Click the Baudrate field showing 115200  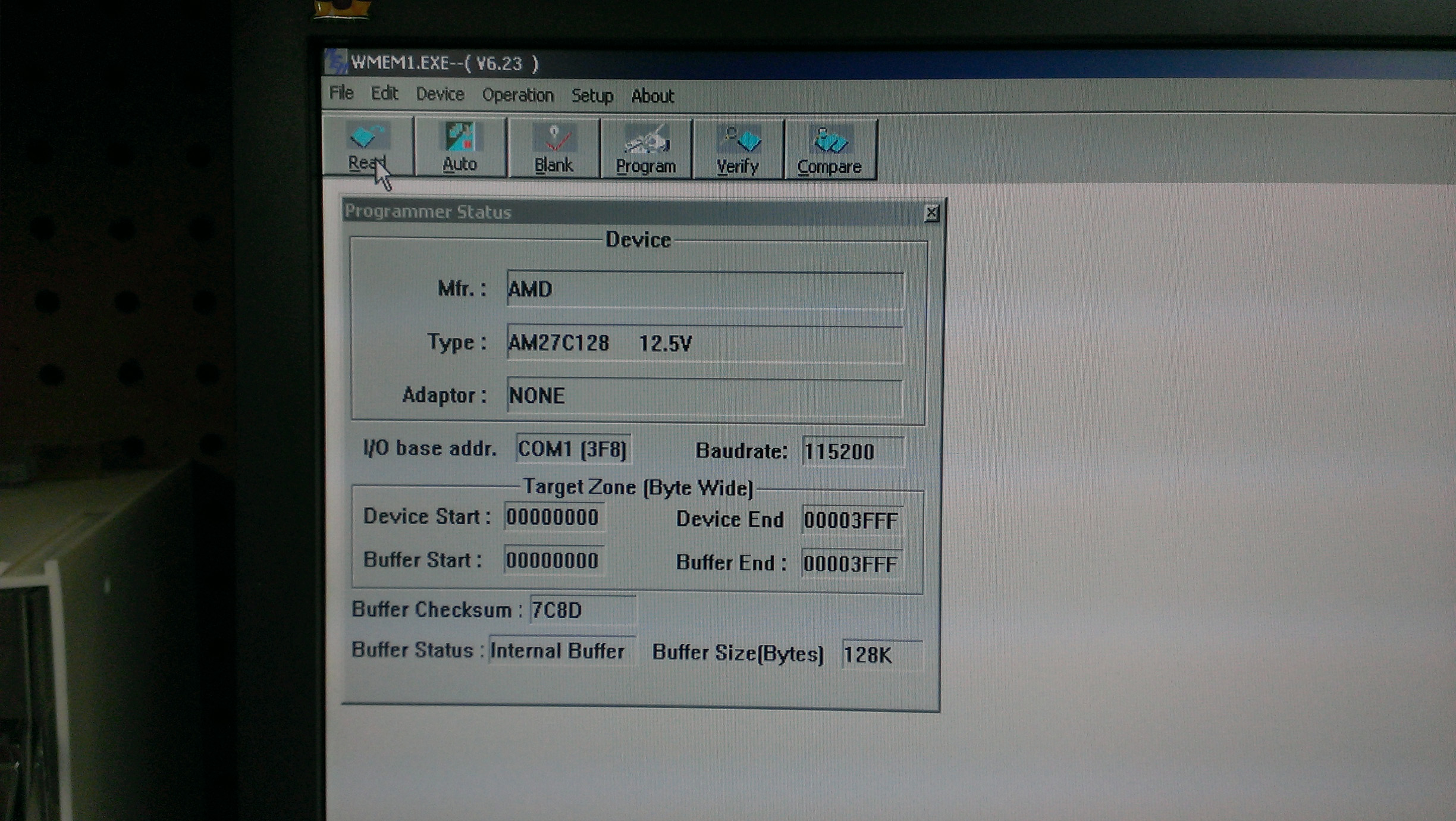[852, 452]
